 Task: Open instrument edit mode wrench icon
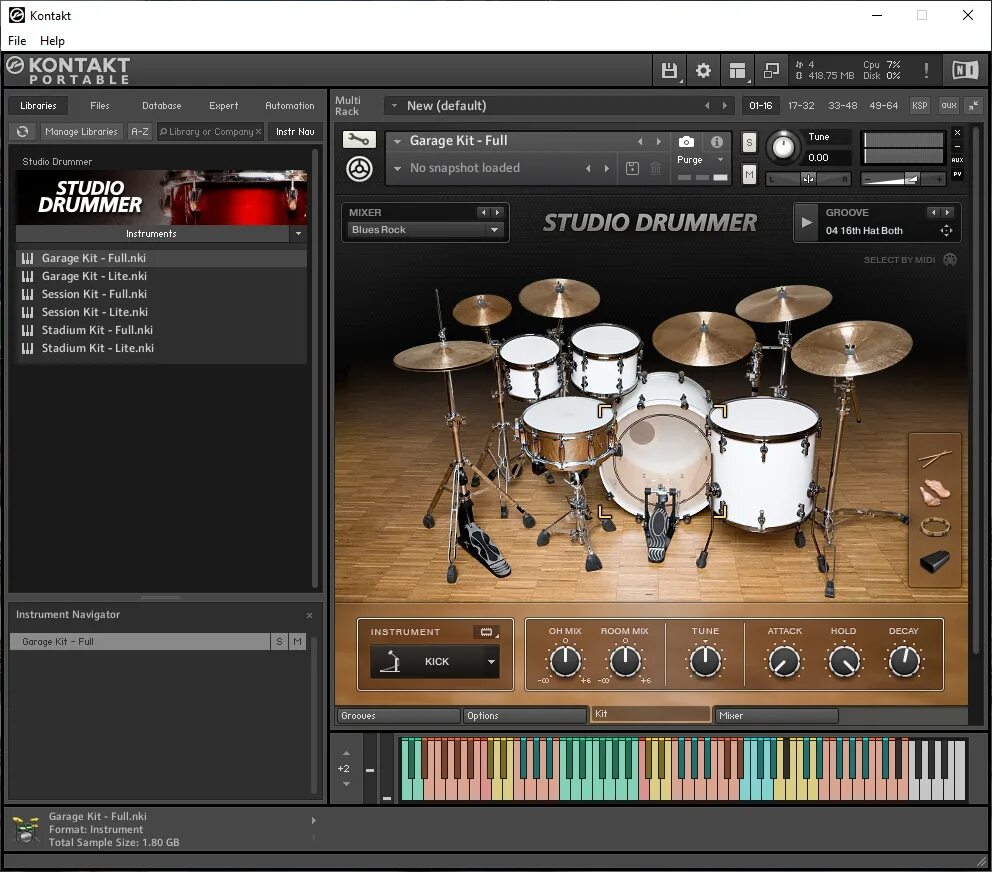tap(359, 139)
